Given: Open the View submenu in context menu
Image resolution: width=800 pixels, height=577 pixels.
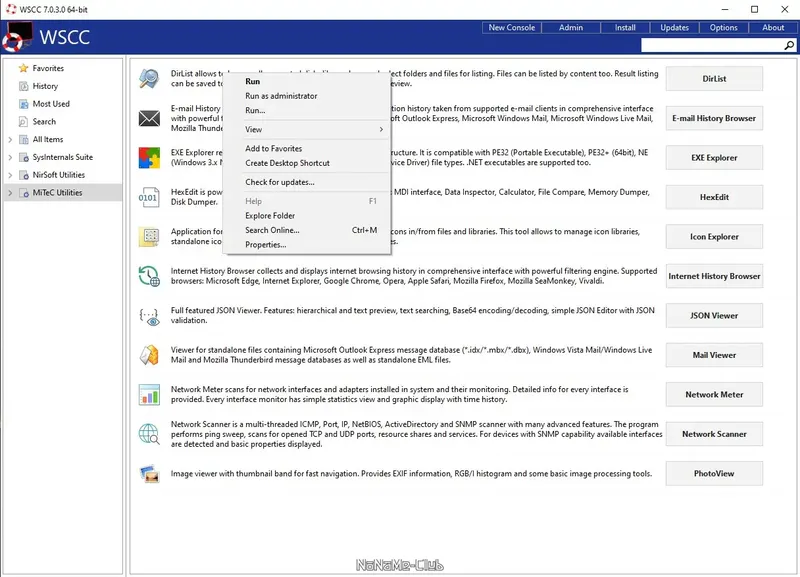Looking at the screenshot, I should click(x=307, y=130).
